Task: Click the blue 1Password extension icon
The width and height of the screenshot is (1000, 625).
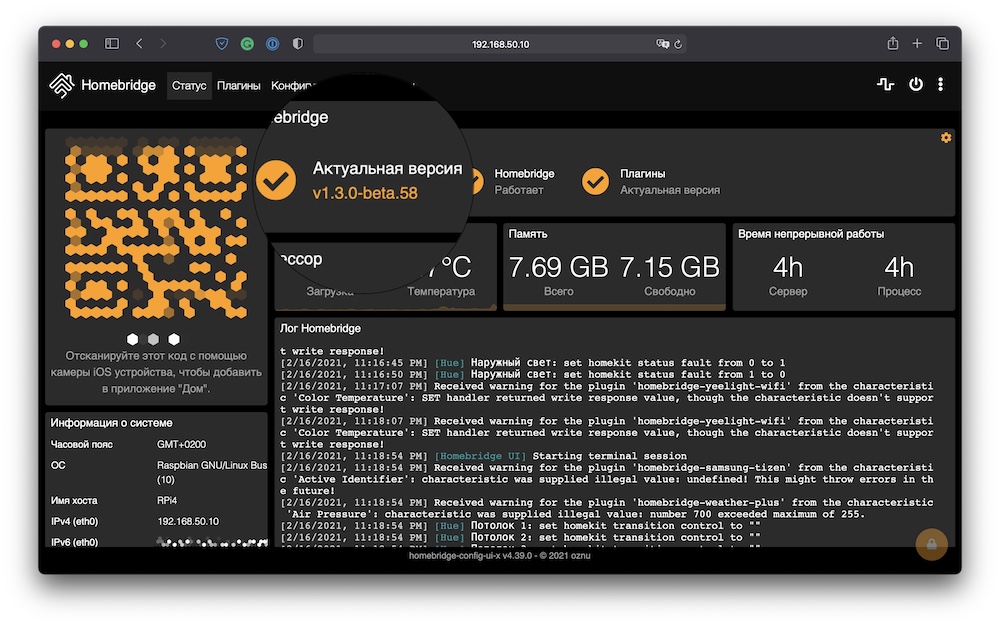Action: coord(272,43)
